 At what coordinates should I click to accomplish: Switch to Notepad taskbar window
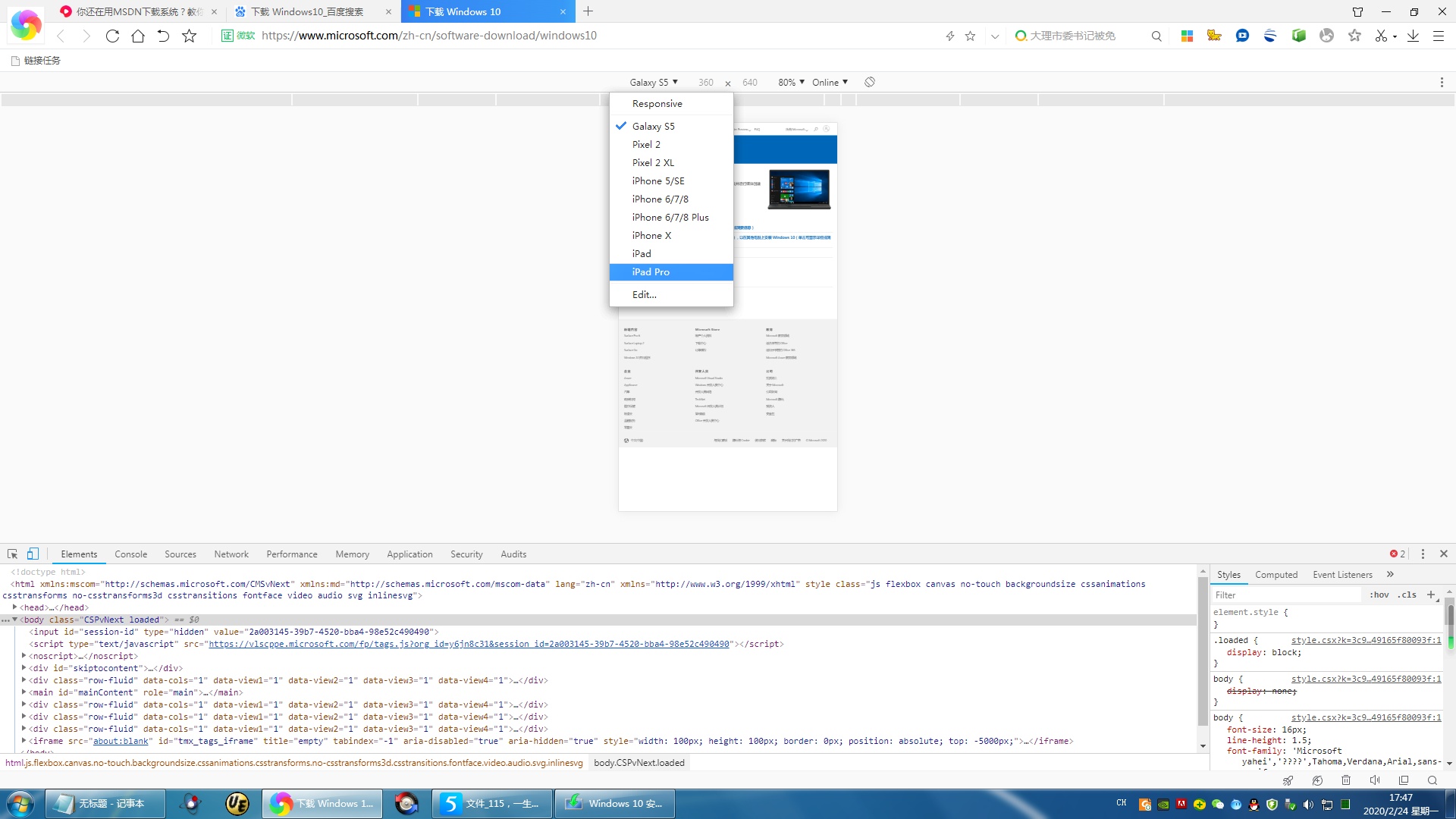click(105, 804)
